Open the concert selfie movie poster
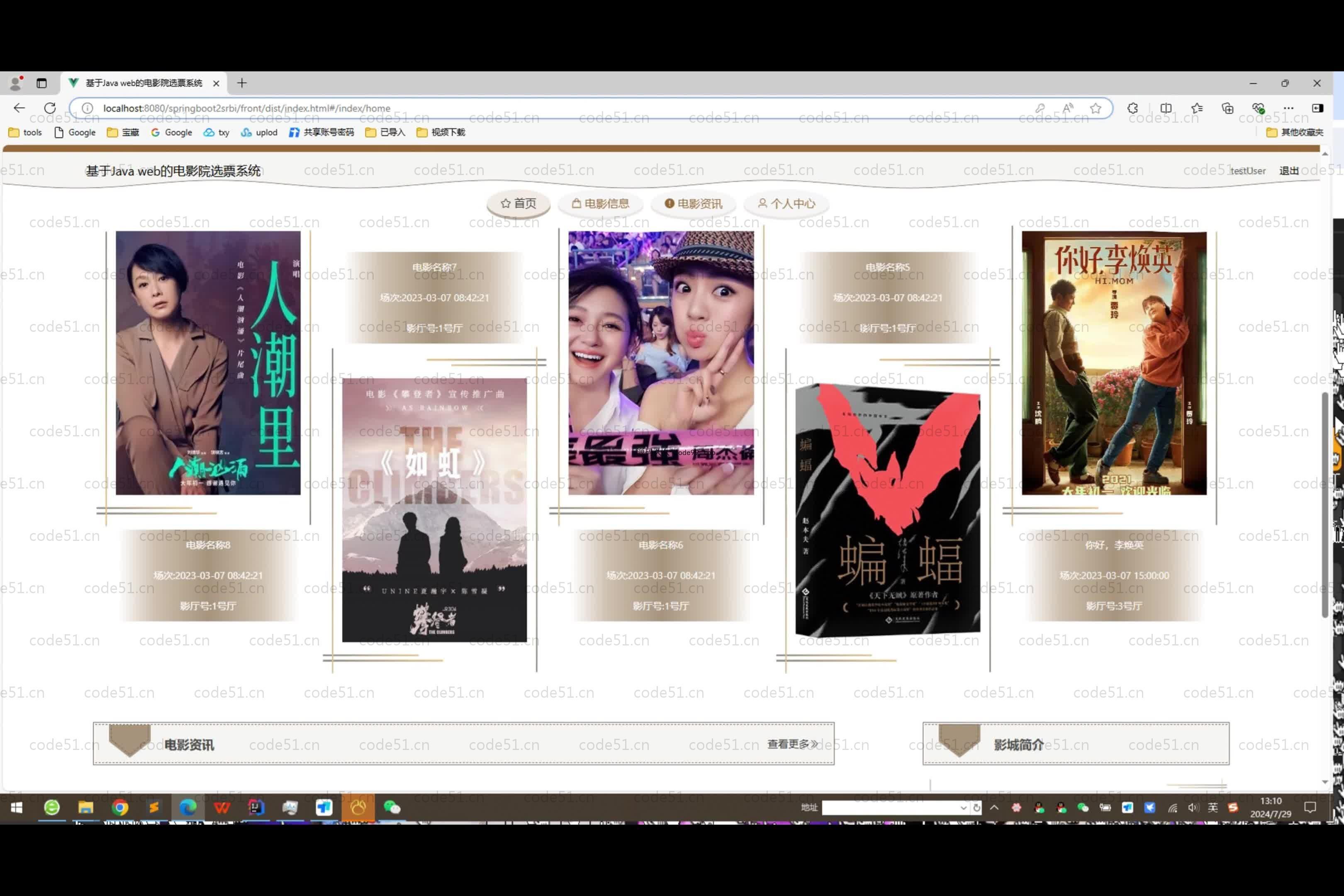 [x=660, y=363]
